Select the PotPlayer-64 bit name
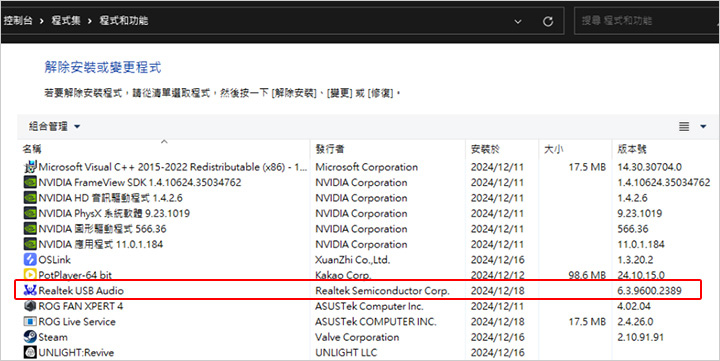720x361 pixels. click(x=75, y=275)
